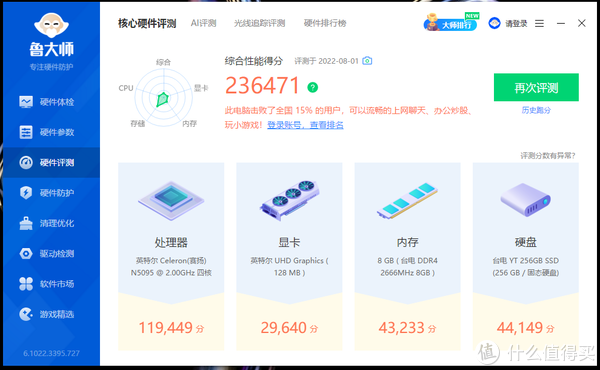This screenshot has height=370, width=600.
Task: Click the 处理器 card title
Action: coord(171,242)
